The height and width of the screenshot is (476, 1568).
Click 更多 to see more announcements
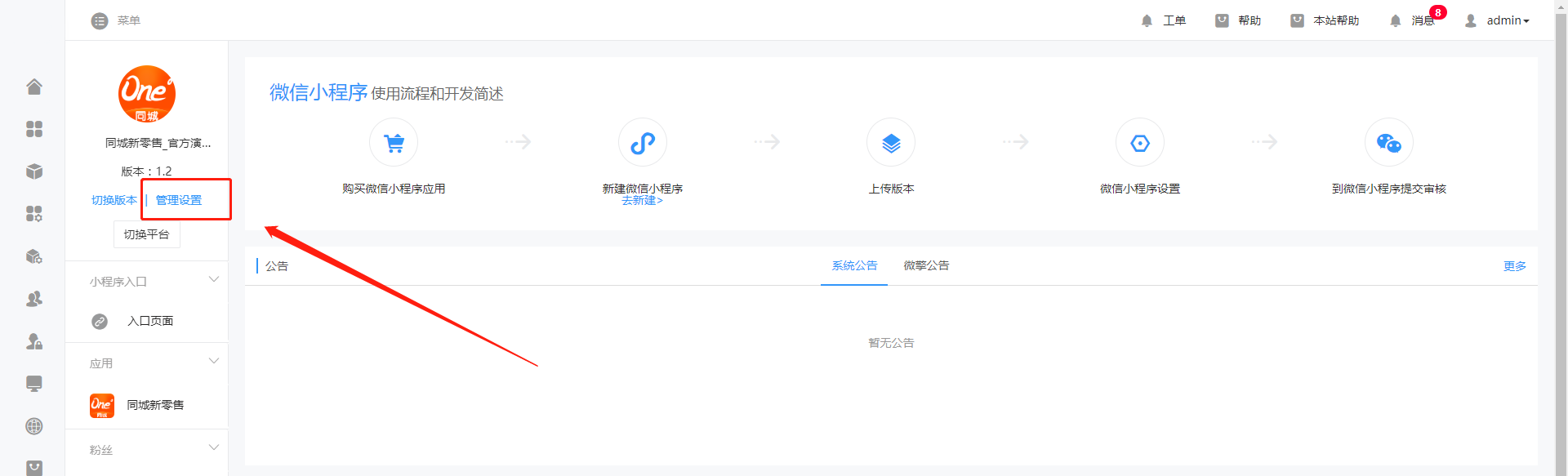tap(1515, 266)
